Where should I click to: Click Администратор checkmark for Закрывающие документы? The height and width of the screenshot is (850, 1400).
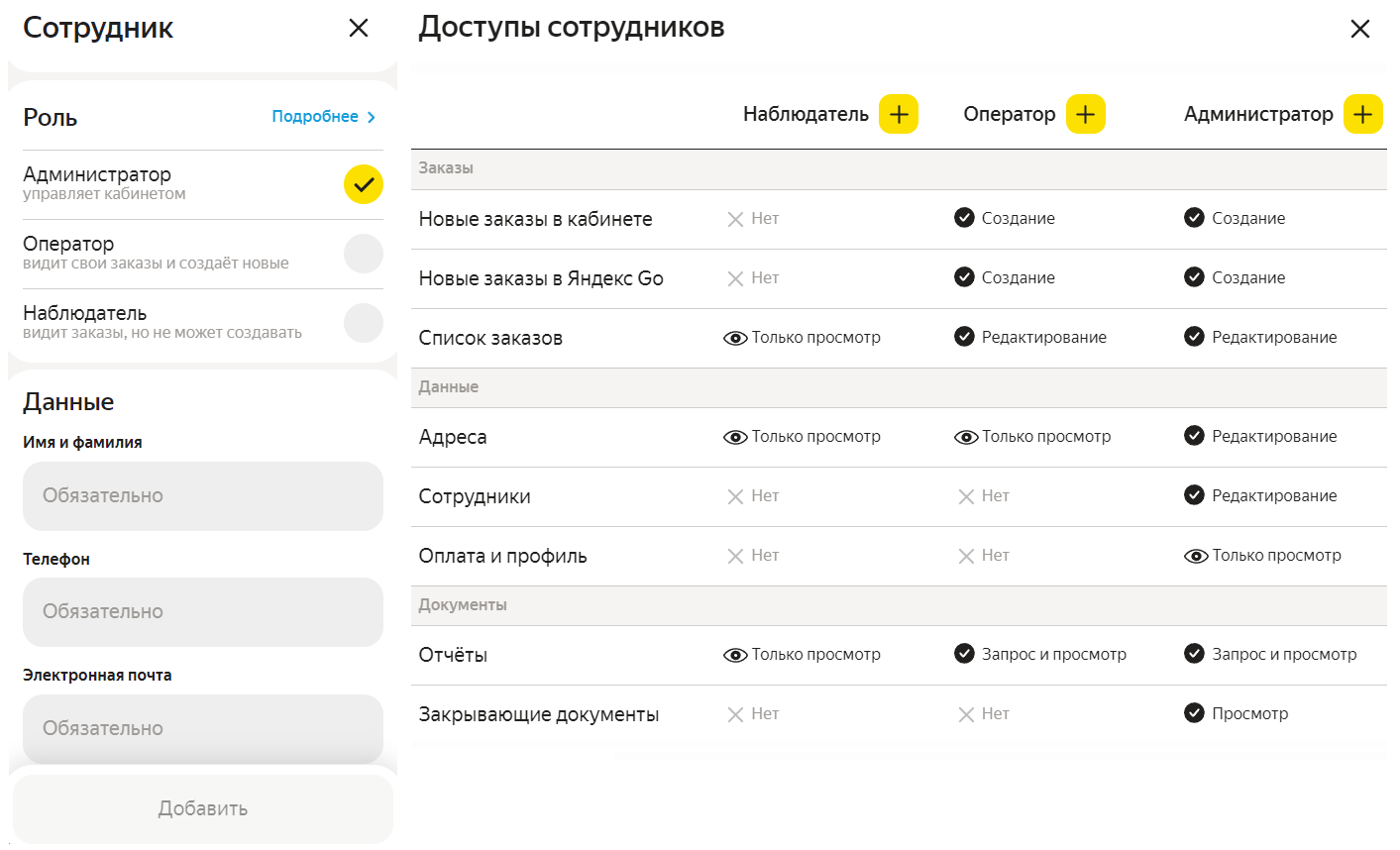point(1195,713)
